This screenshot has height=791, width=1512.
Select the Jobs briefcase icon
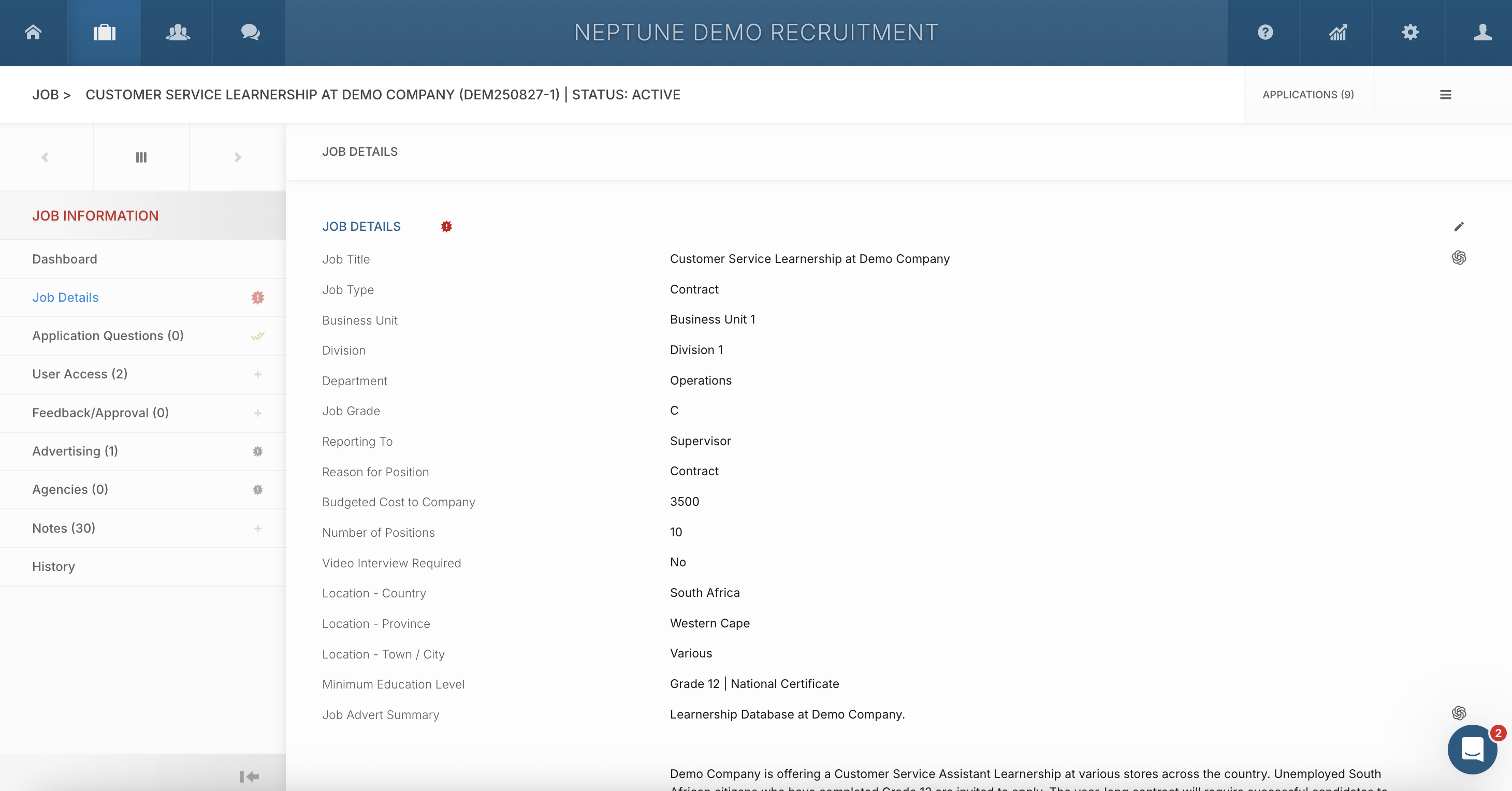point(105,32)
